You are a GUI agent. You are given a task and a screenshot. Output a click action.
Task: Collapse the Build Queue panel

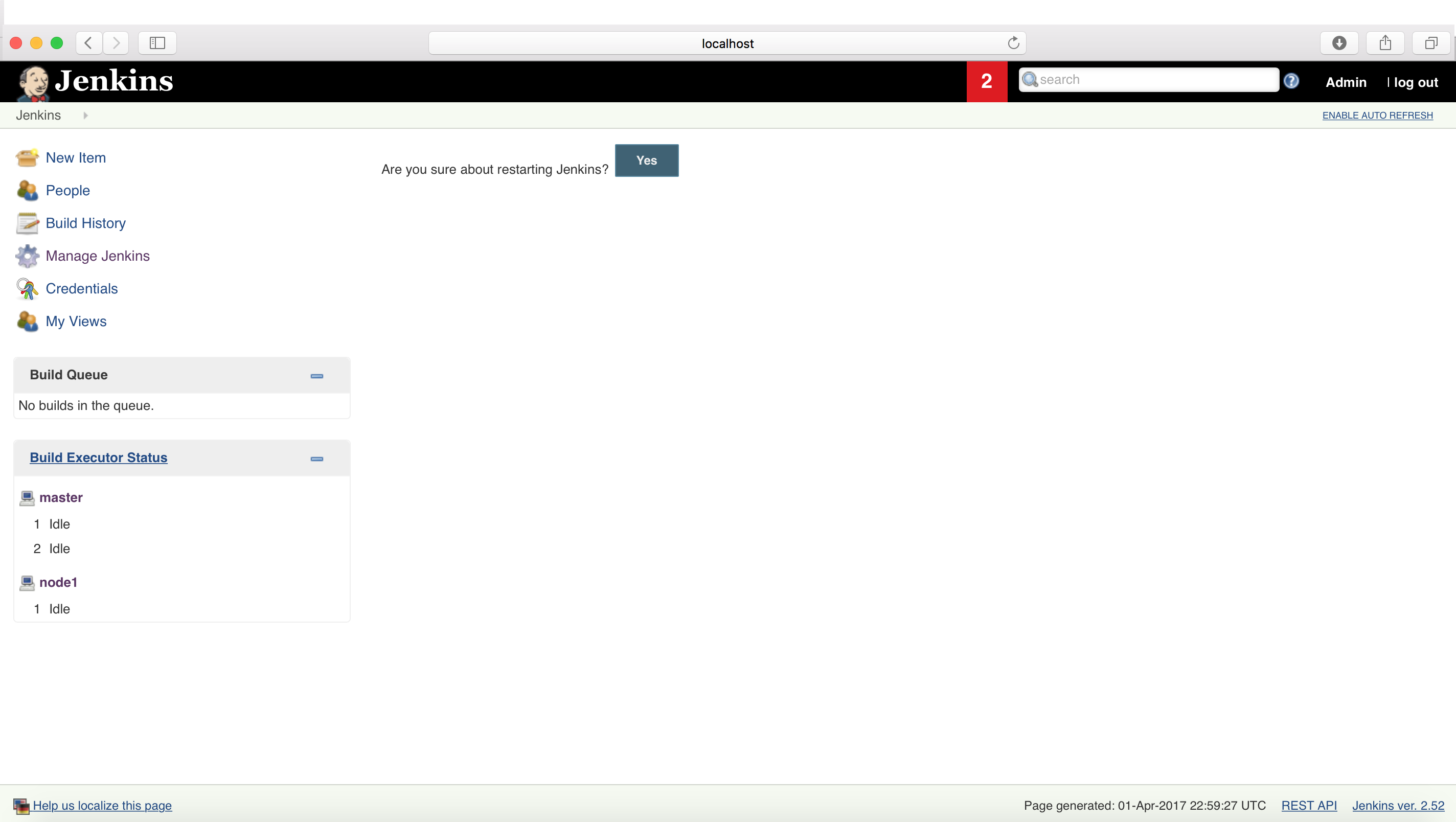[317, 375]
